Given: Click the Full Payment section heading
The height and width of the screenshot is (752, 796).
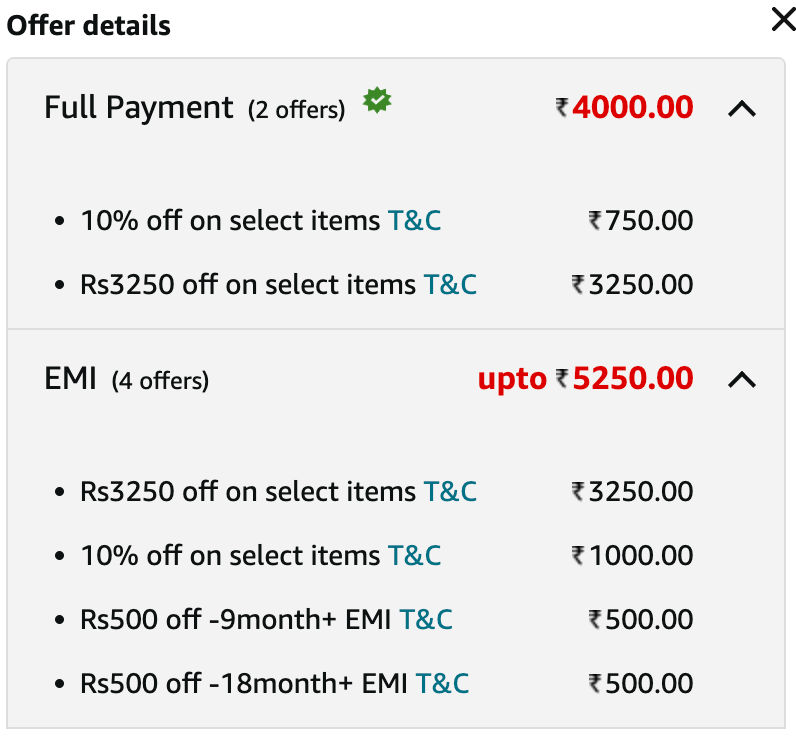Looking at the screenshot, I should point(139,108).
